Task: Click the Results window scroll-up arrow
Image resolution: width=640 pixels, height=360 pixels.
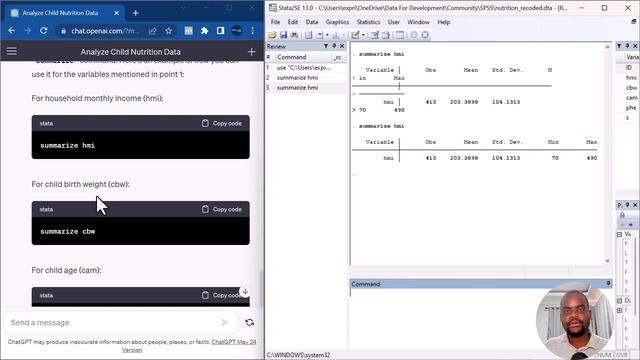Action: click(607, 47)
